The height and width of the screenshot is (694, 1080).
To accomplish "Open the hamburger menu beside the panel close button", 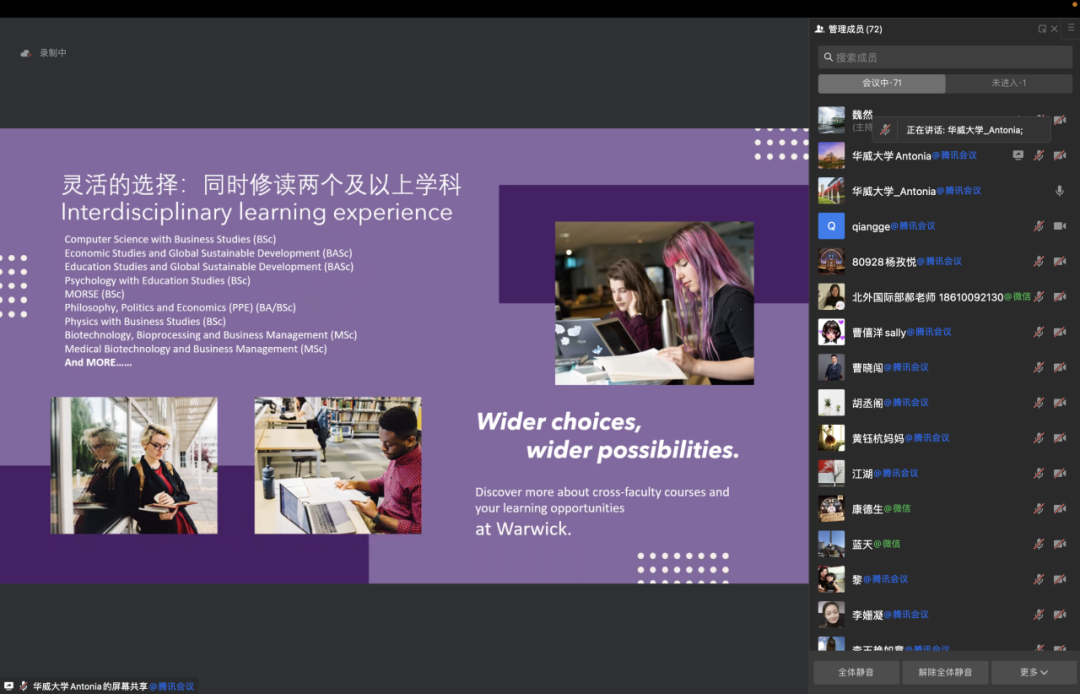I will (x=1071, y=28).
